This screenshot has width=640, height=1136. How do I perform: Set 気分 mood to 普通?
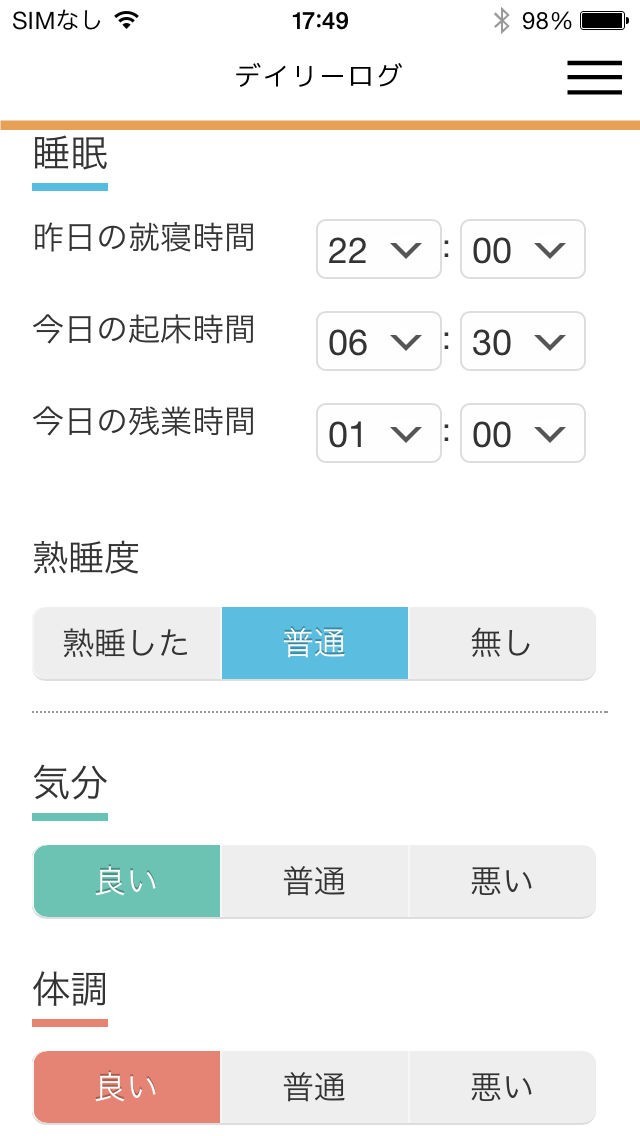click(314, 881)
